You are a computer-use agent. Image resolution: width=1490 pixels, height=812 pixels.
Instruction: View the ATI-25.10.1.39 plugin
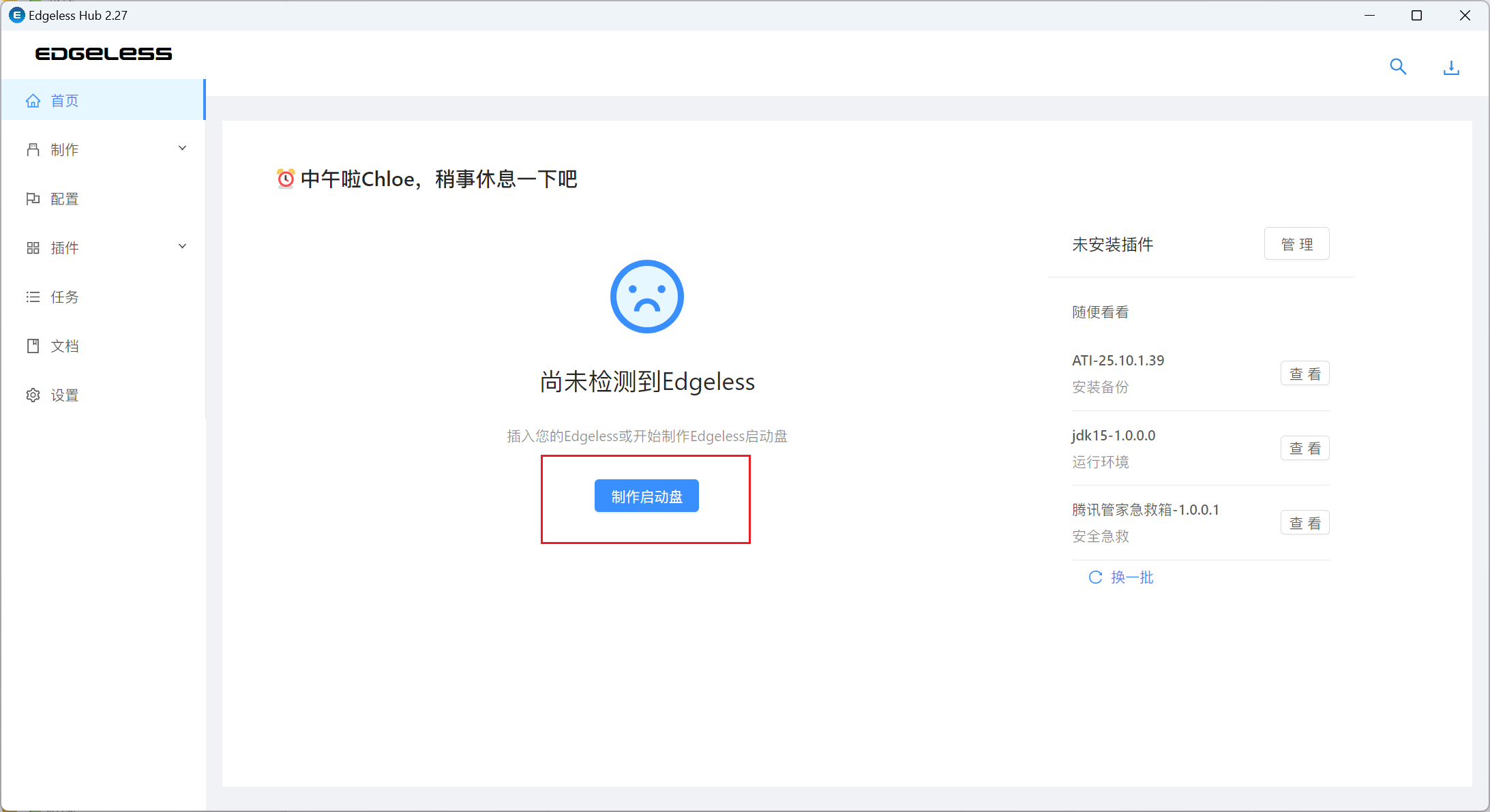click(x=1305, y=373)
